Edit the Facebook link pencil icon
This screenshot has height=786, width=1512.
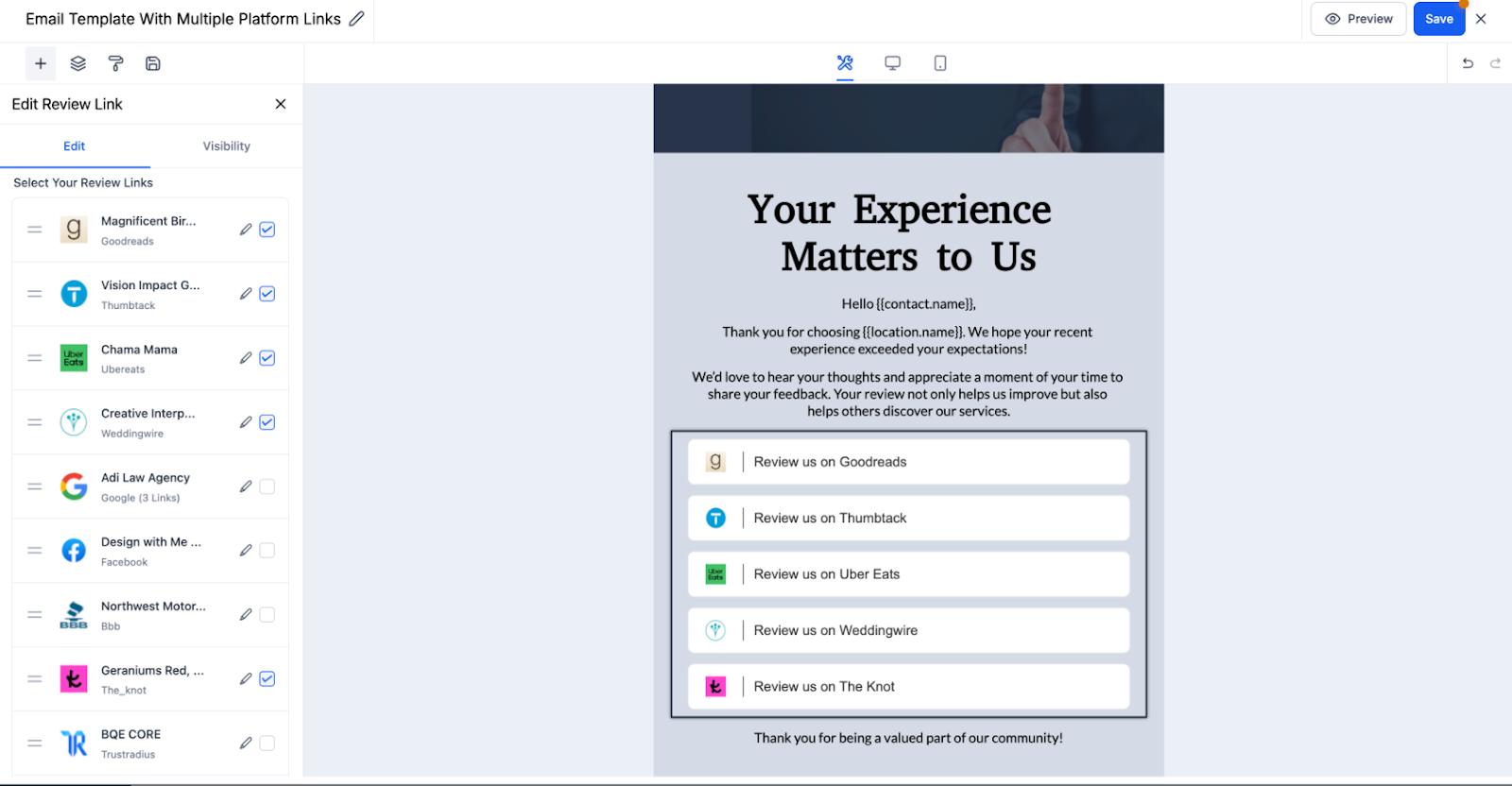[246, 551]
